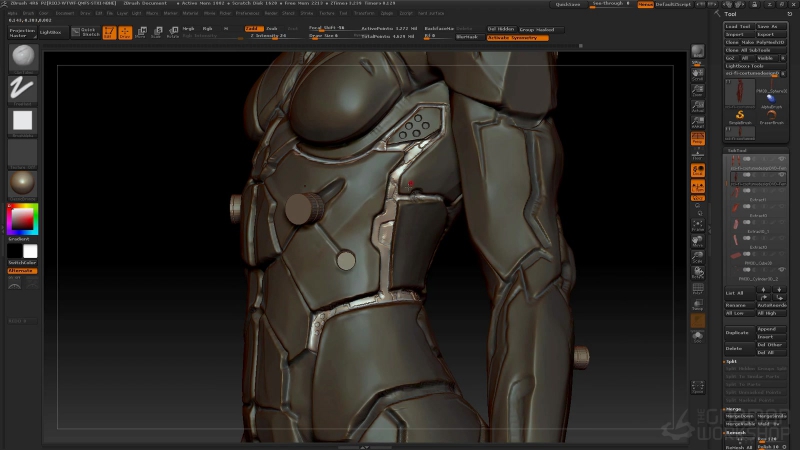Toggle Activate Symmetry
800x450 pixels.
tap(517, 38)
